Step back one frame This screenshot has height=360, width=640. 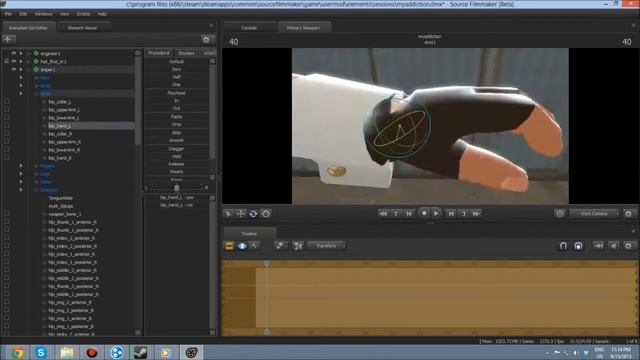[409, 213]
